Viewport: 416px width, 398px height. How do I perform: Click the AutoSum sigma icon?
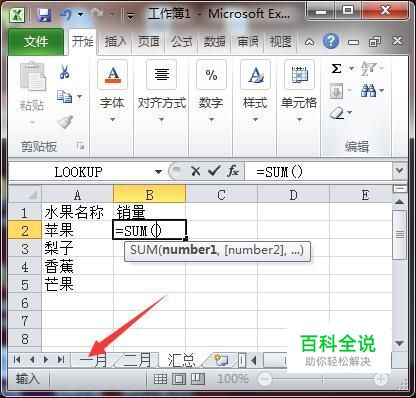point(336,69)
